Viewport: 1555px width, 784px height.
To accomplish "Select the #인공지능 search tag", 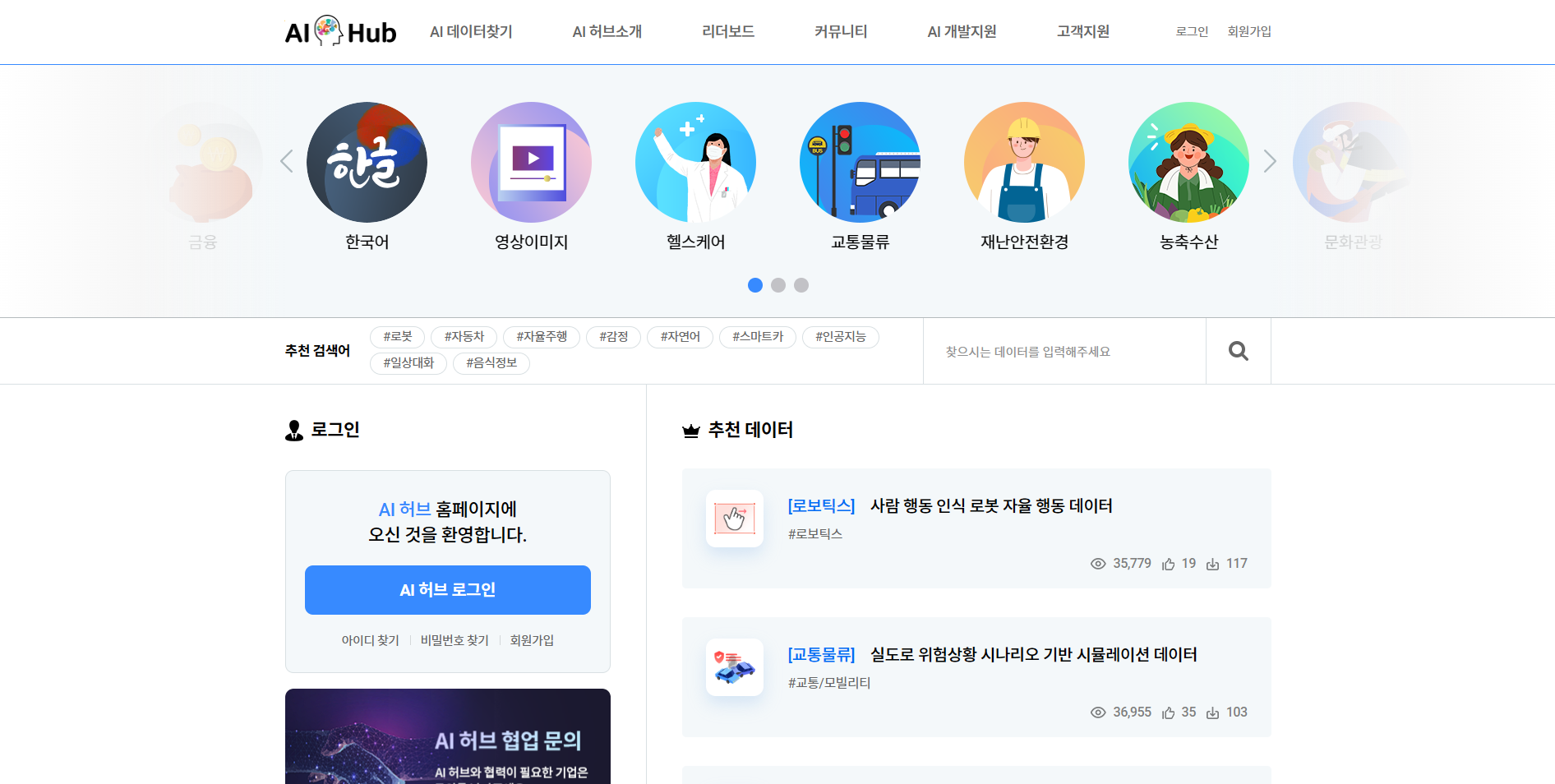I will pos(841,337).
